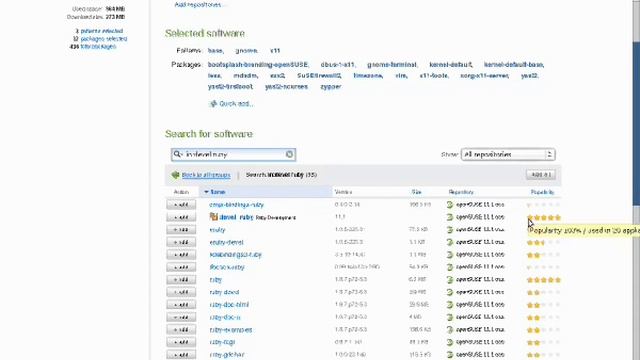The width and height of the screenshot is (640, 360).
Task: Open the ruby-devel result link
Action: click(224, 292)
